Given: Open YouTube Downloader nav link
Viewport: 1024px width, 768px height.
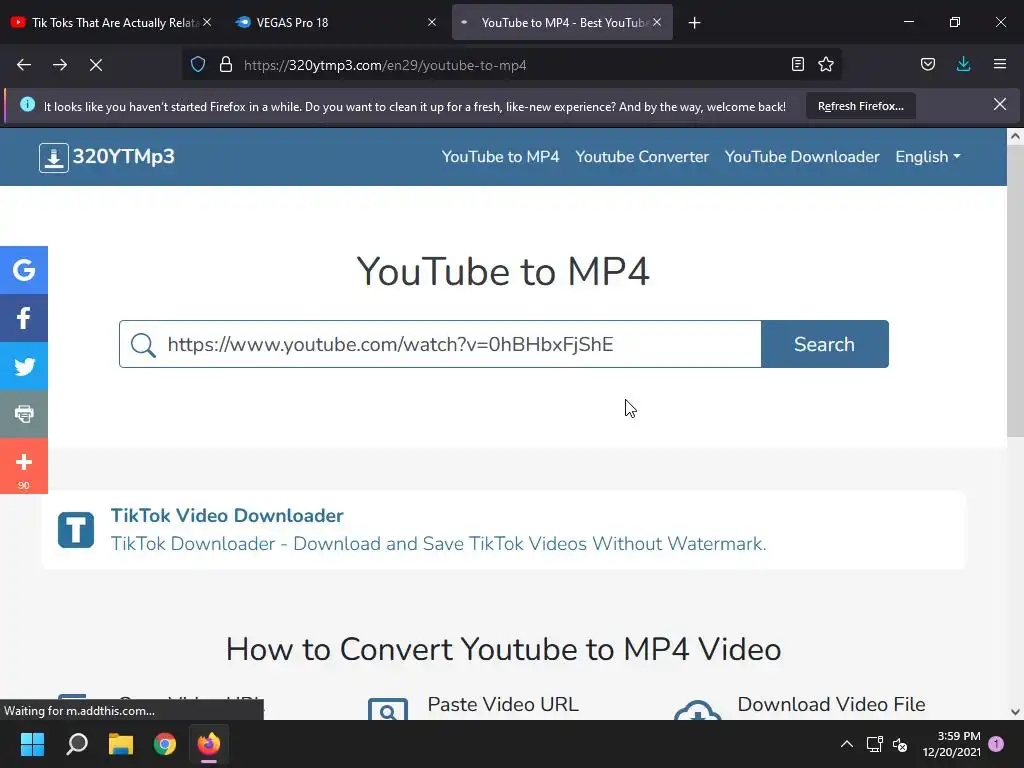Looking at the screenshot, I should [x=802, y=157].
